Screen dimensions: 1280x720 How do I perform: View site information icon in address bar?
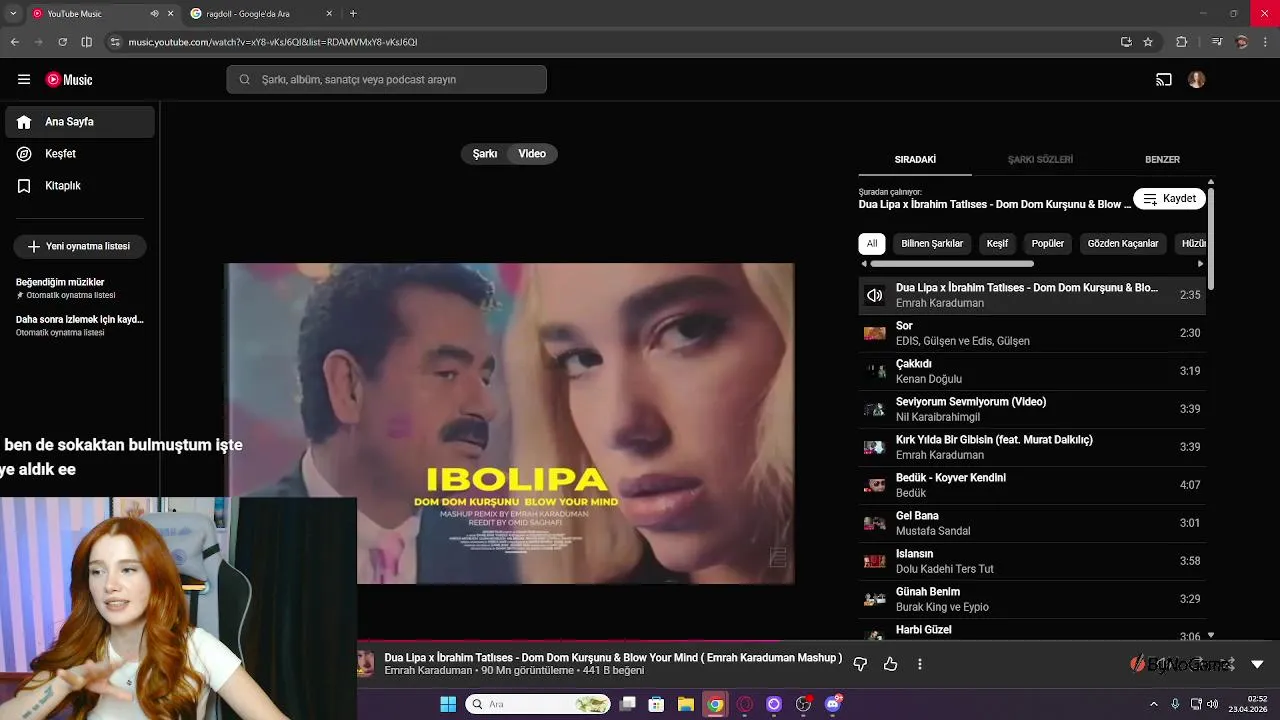[115, 42]
